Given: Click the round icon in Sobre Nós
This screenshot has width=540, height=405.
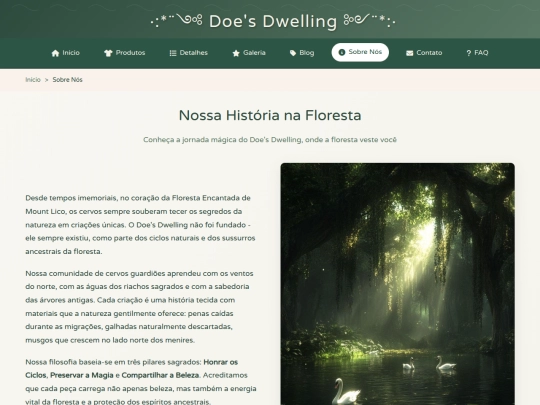Looking at the screenshot, I should coord(342,52).
